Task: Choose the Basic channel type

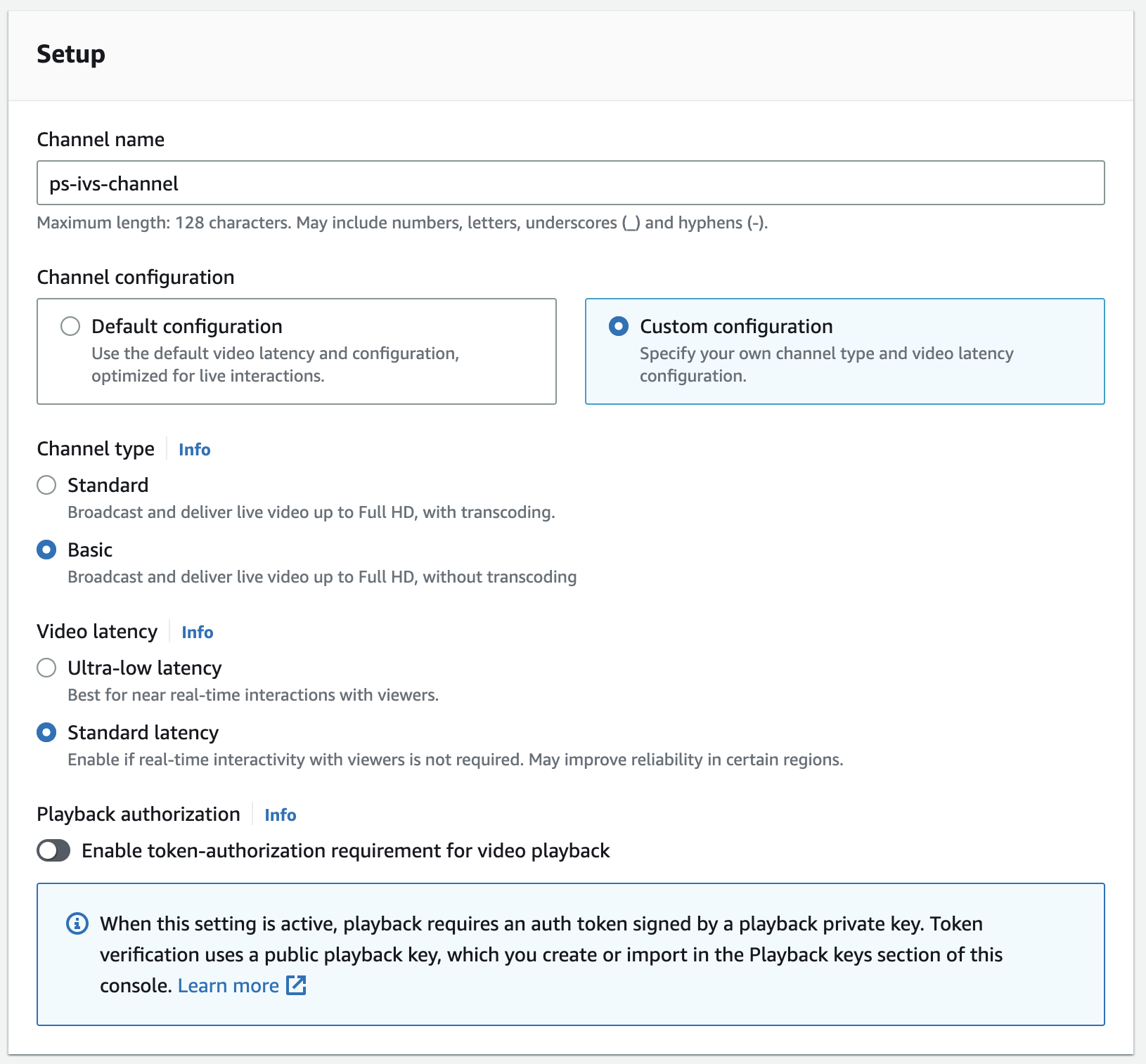Action: (46, 550)
